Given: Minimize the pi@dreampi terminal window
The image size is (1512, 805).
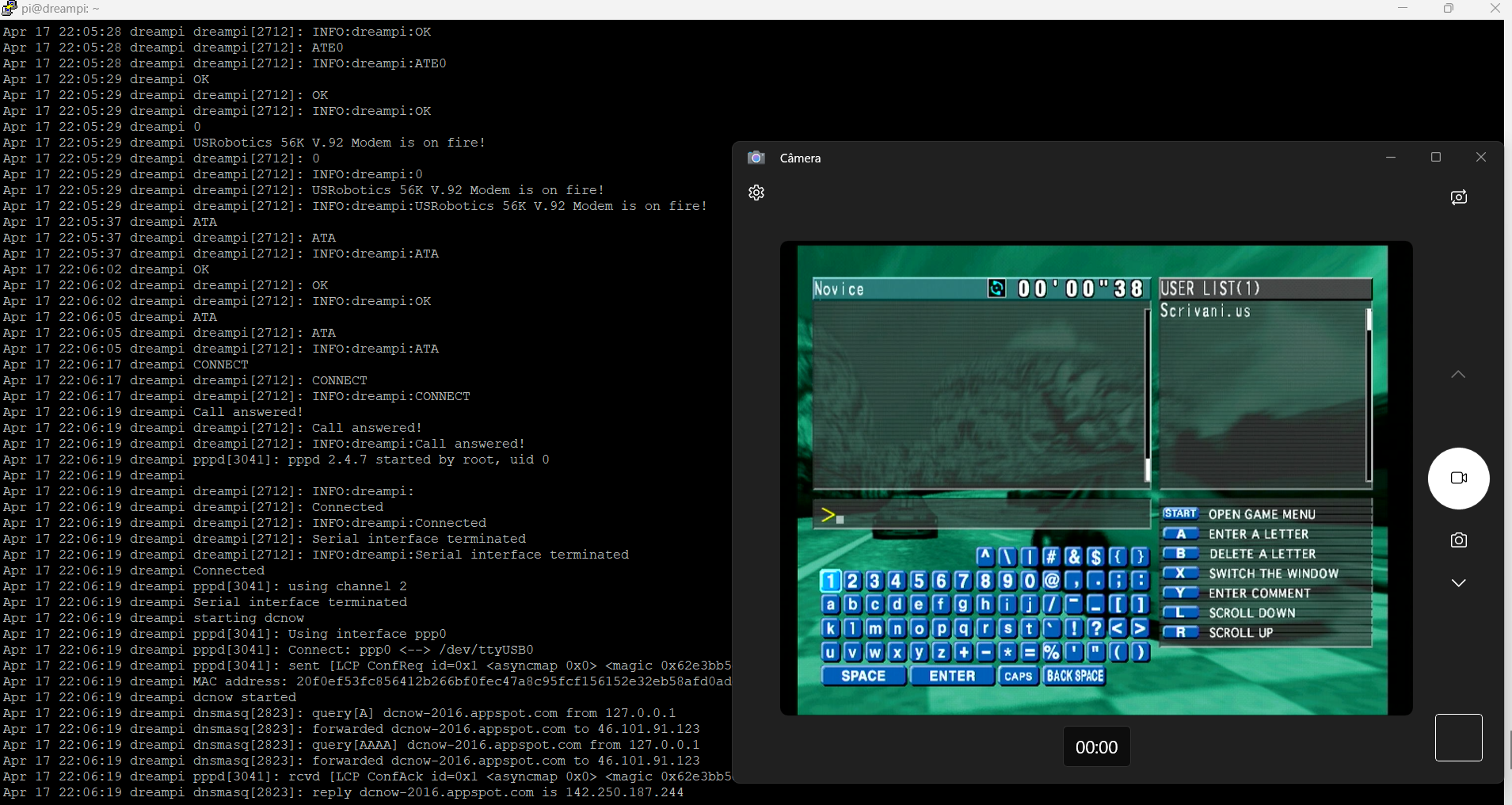Looking at the screenshot, I should [1403, 8].
